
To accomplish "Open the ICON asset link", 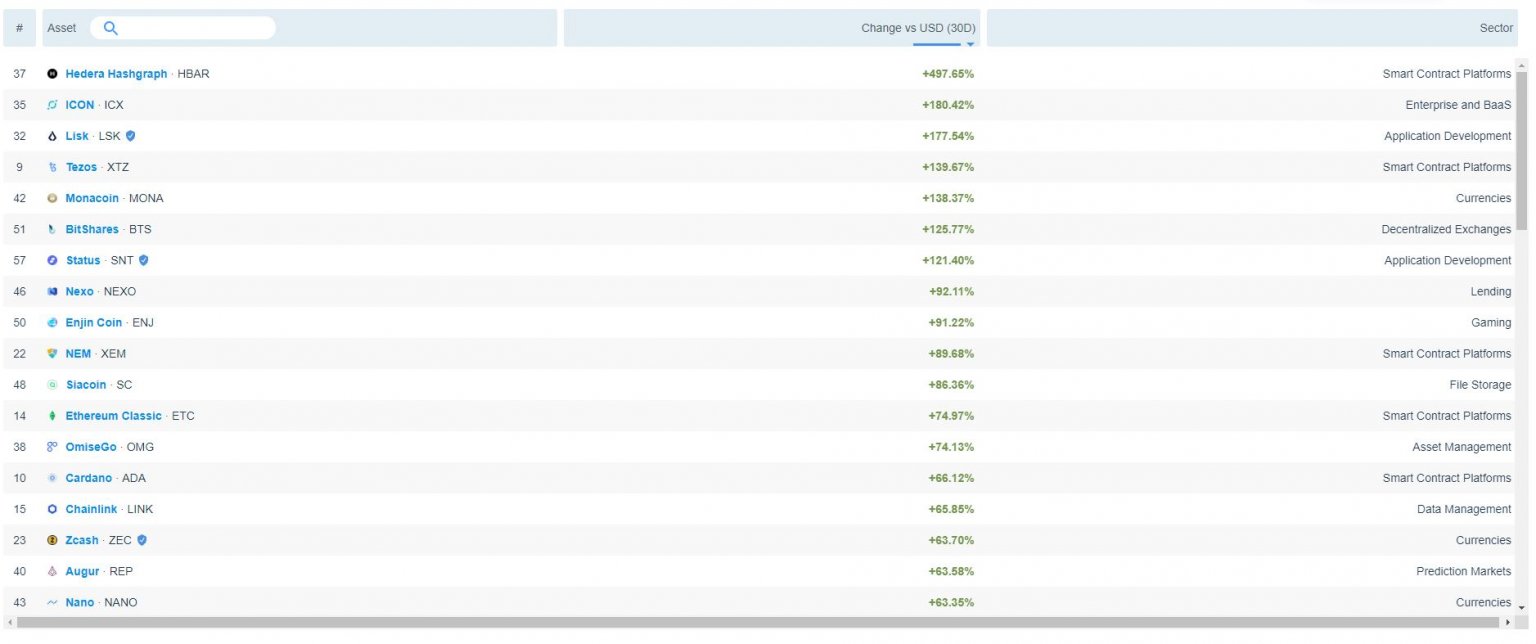I will point(80,105).
